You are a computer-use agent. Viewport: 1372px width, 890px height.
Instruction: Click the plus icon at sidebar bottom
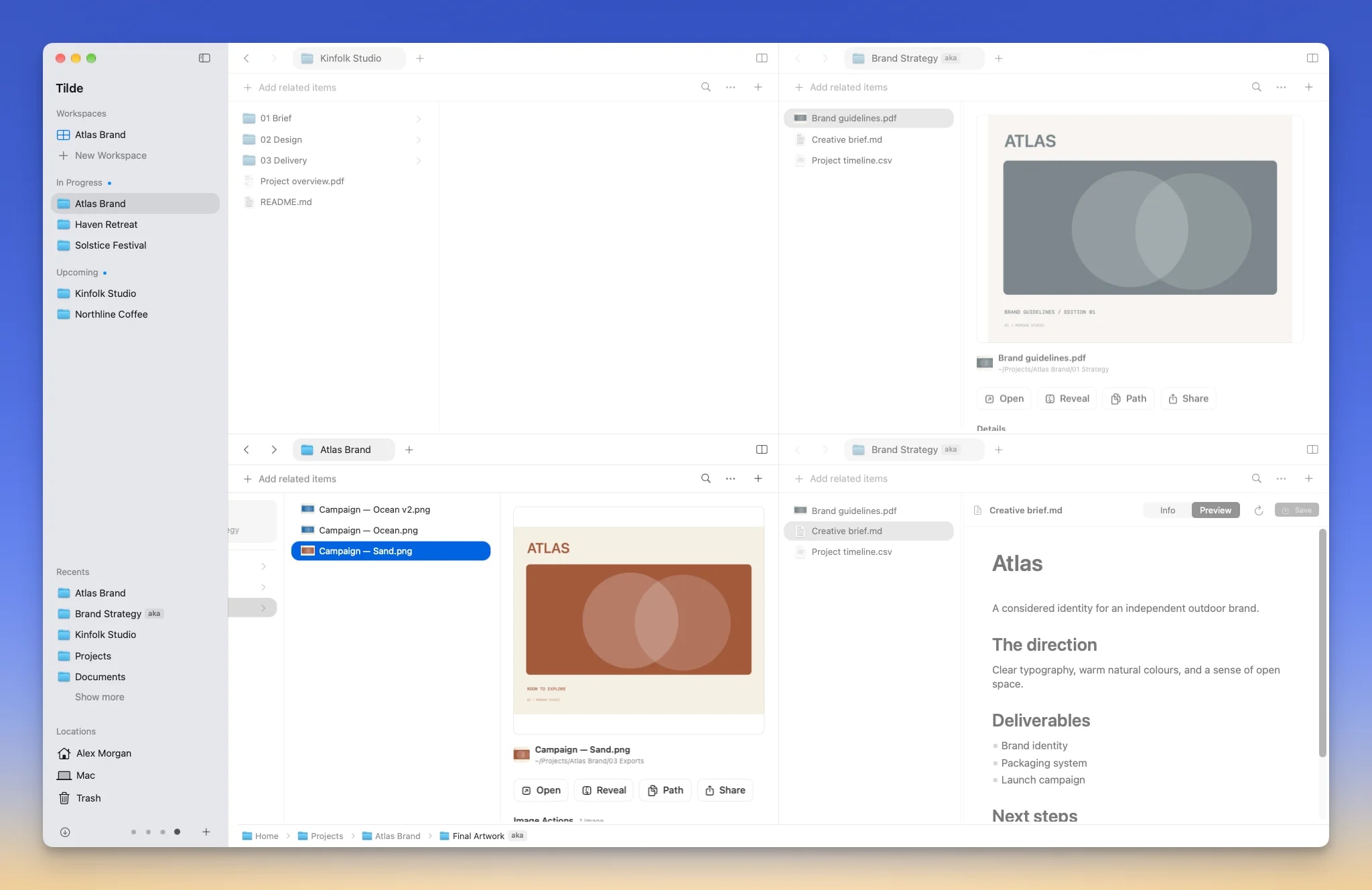coord(206,832)
